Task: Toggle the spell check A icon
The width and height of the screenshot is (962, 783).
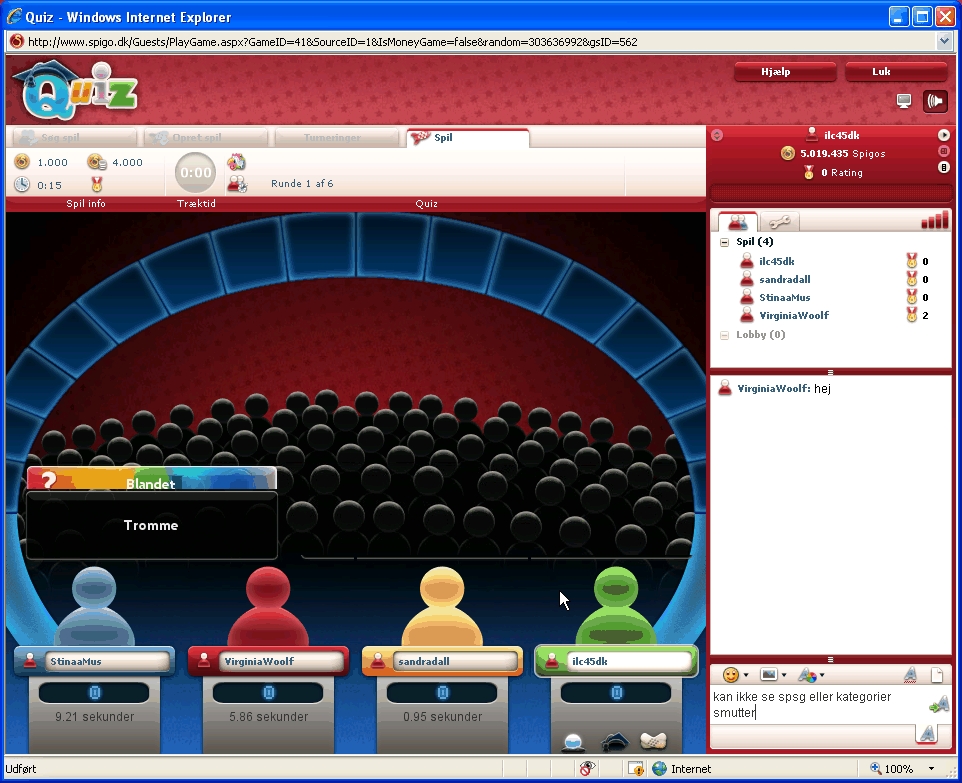Action: coord(911,675)
